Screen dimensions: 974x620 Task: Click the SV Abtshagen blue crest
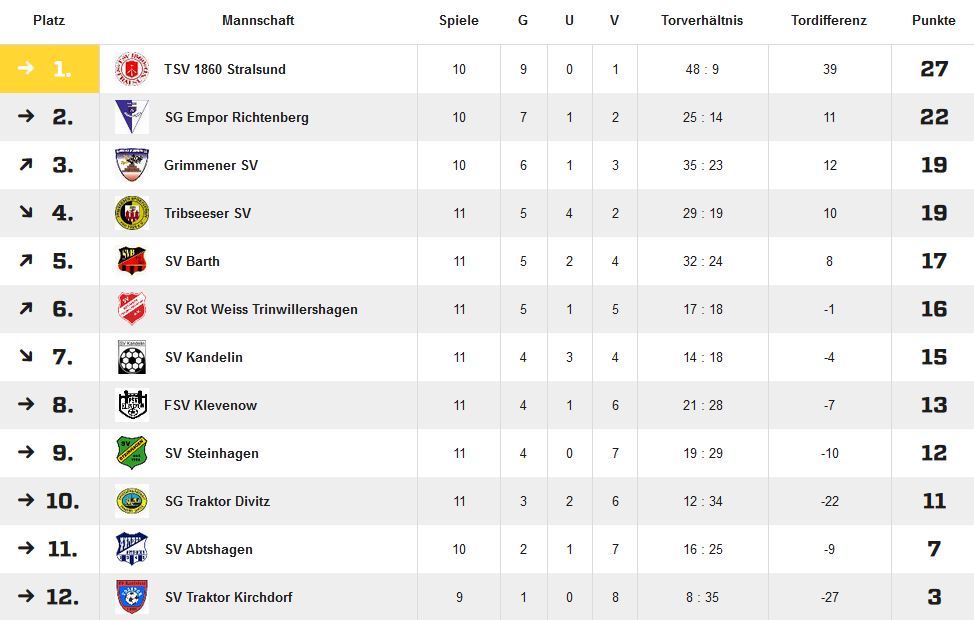click(x=132, y=549)
